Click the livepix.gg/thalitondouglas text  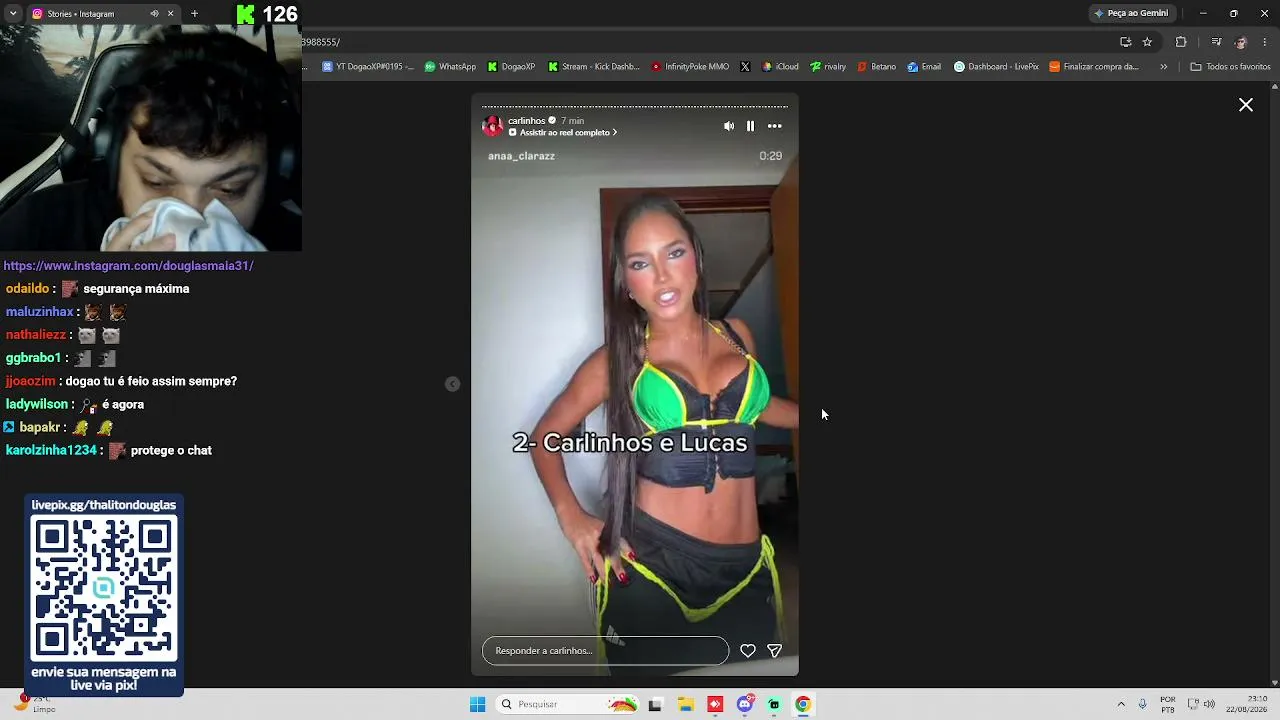click(104, 505)
